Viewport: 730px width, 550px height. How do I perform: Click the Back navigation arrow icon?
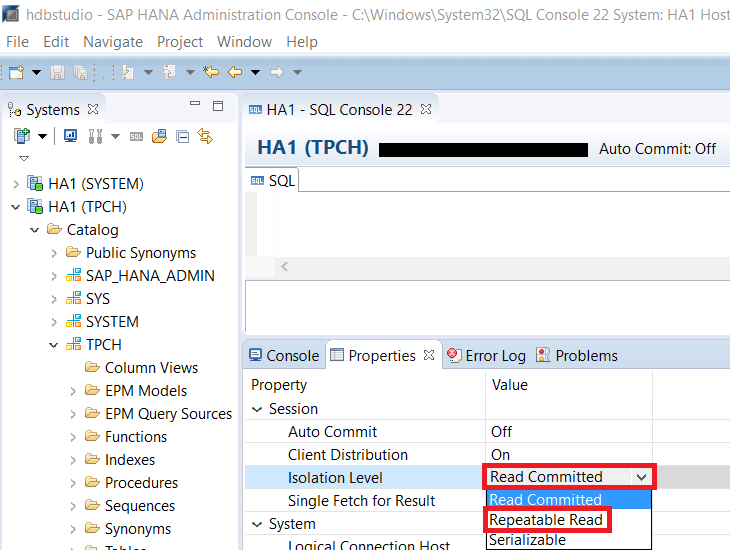point(235,72)
